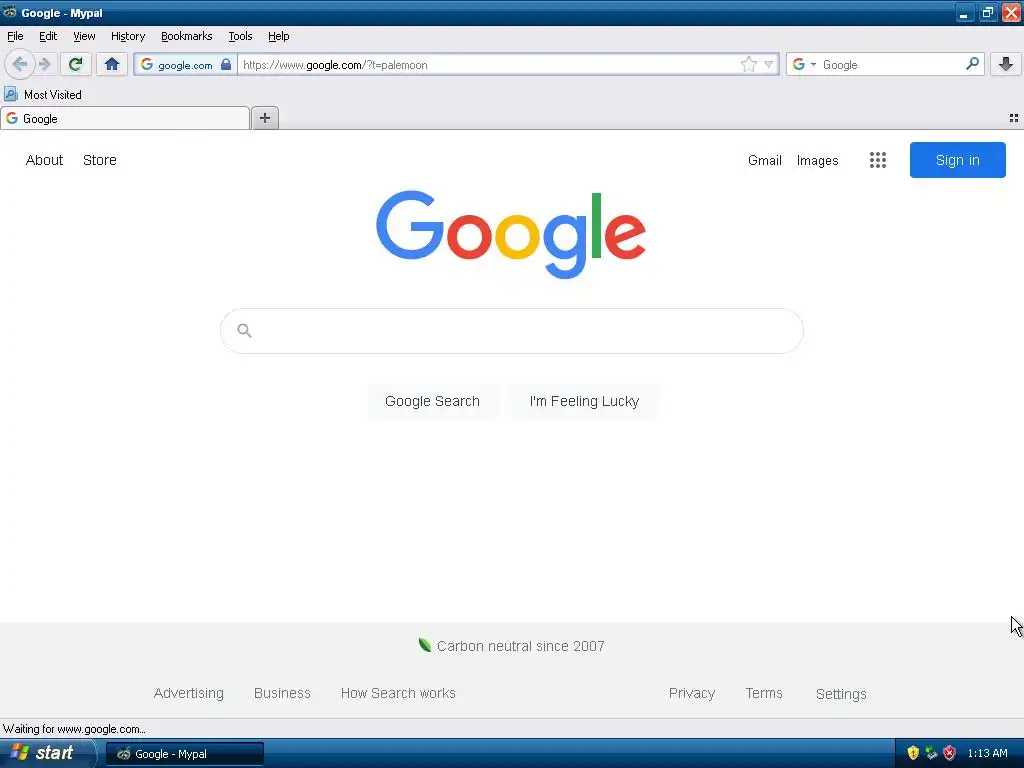Select the Google tab
The height and width of the screenshot is (768, 1024).
point(125,118)
